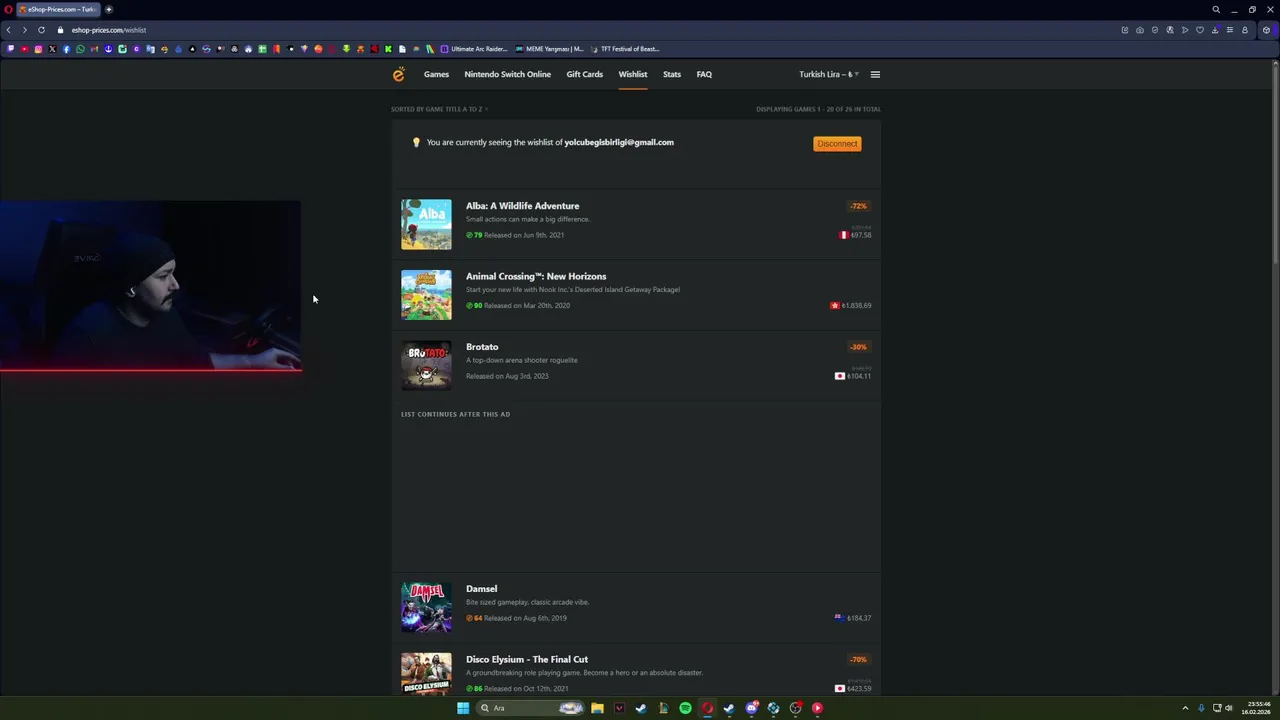The width and height of the screenshot is (1280, 720).
Task: Open the browser profile account icon
Action: click(x=1245, y=30)
